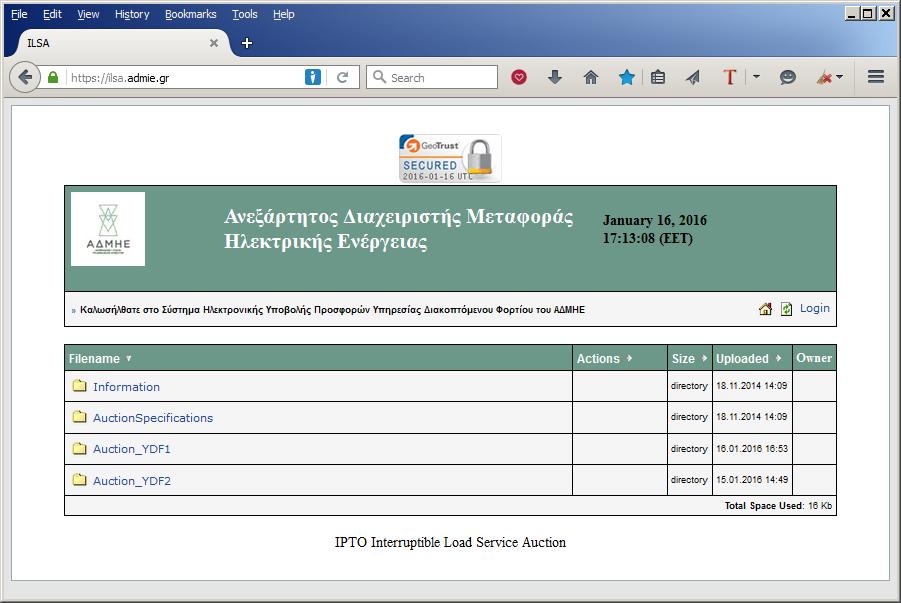Maximize the browser window
Screen dimensions: 901x603
click(868, 13)
